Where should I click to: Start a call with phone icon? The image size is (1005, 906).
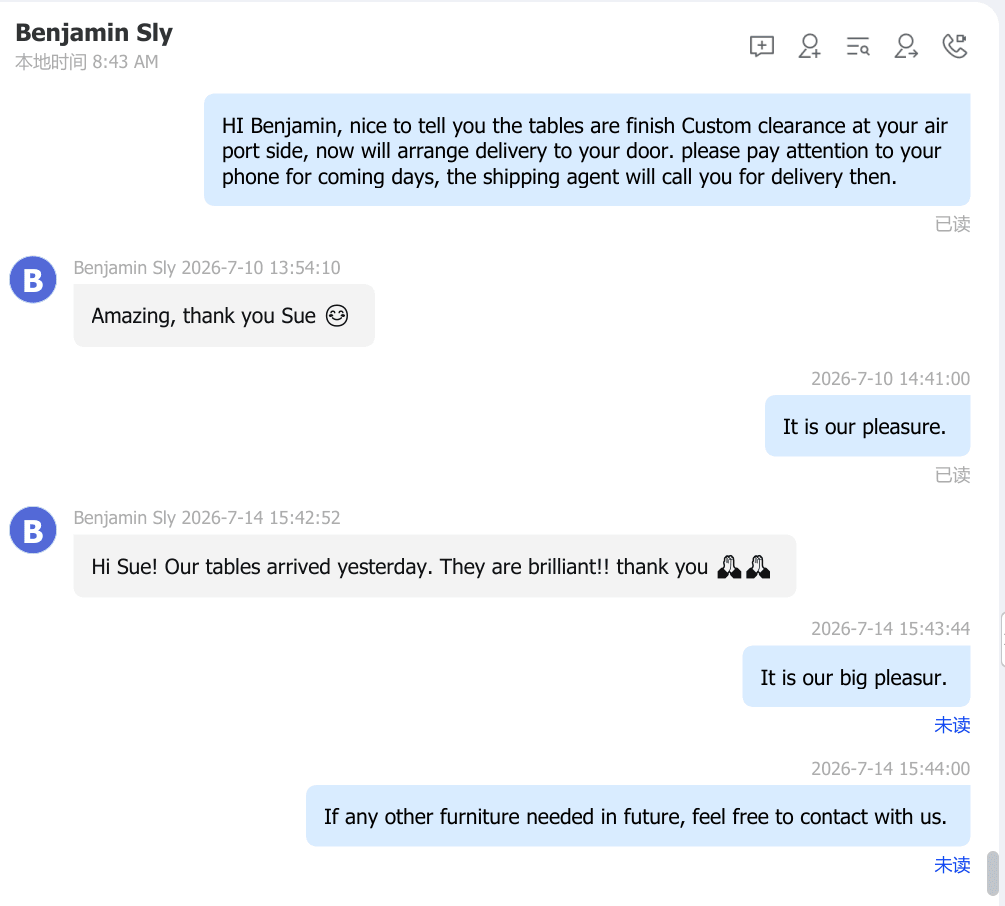click(954, 46)
